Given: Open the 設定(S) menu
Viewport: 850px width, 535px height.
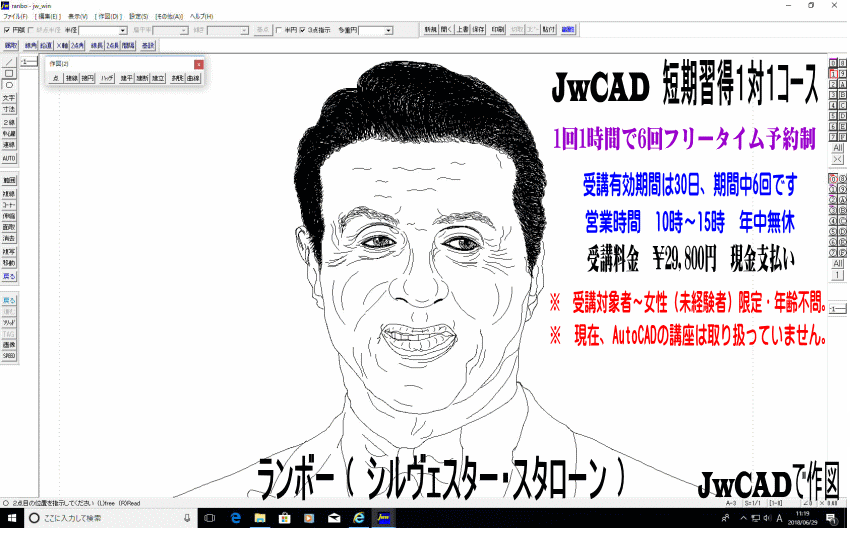Looking at the screenshot, I should click(x=139, y=17).
